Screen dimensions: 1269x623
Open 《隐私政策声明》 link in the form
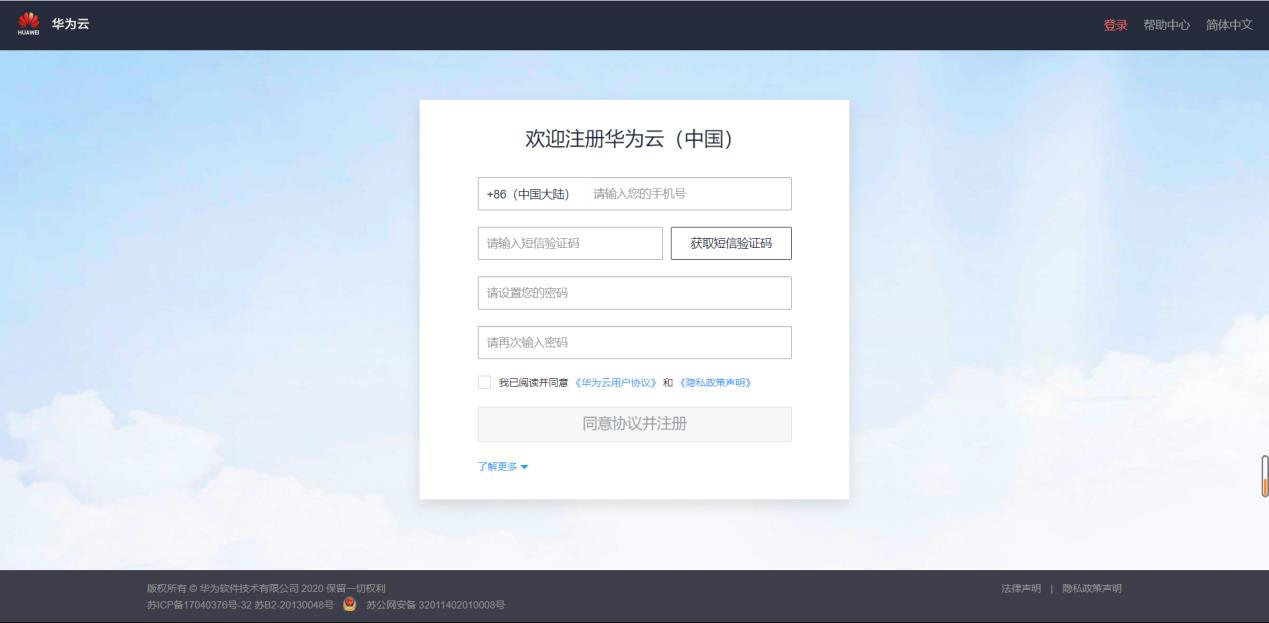point(715,383)
